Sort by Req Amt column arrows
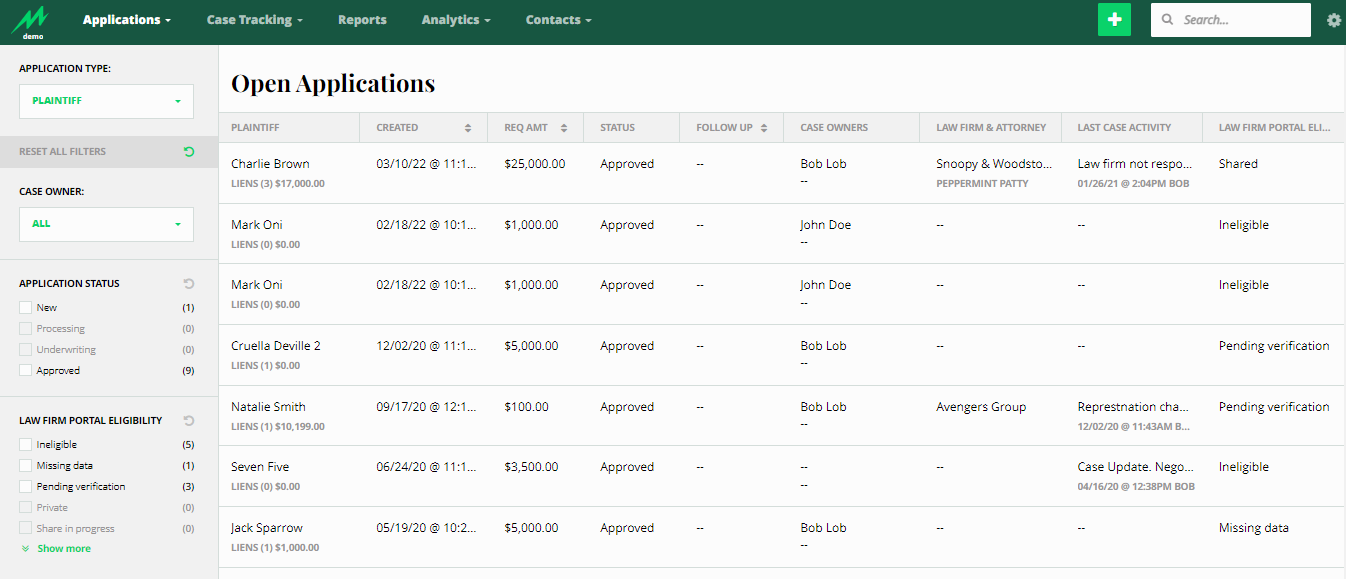Viewport: 1346px width, 579px height. coord(564,128)
